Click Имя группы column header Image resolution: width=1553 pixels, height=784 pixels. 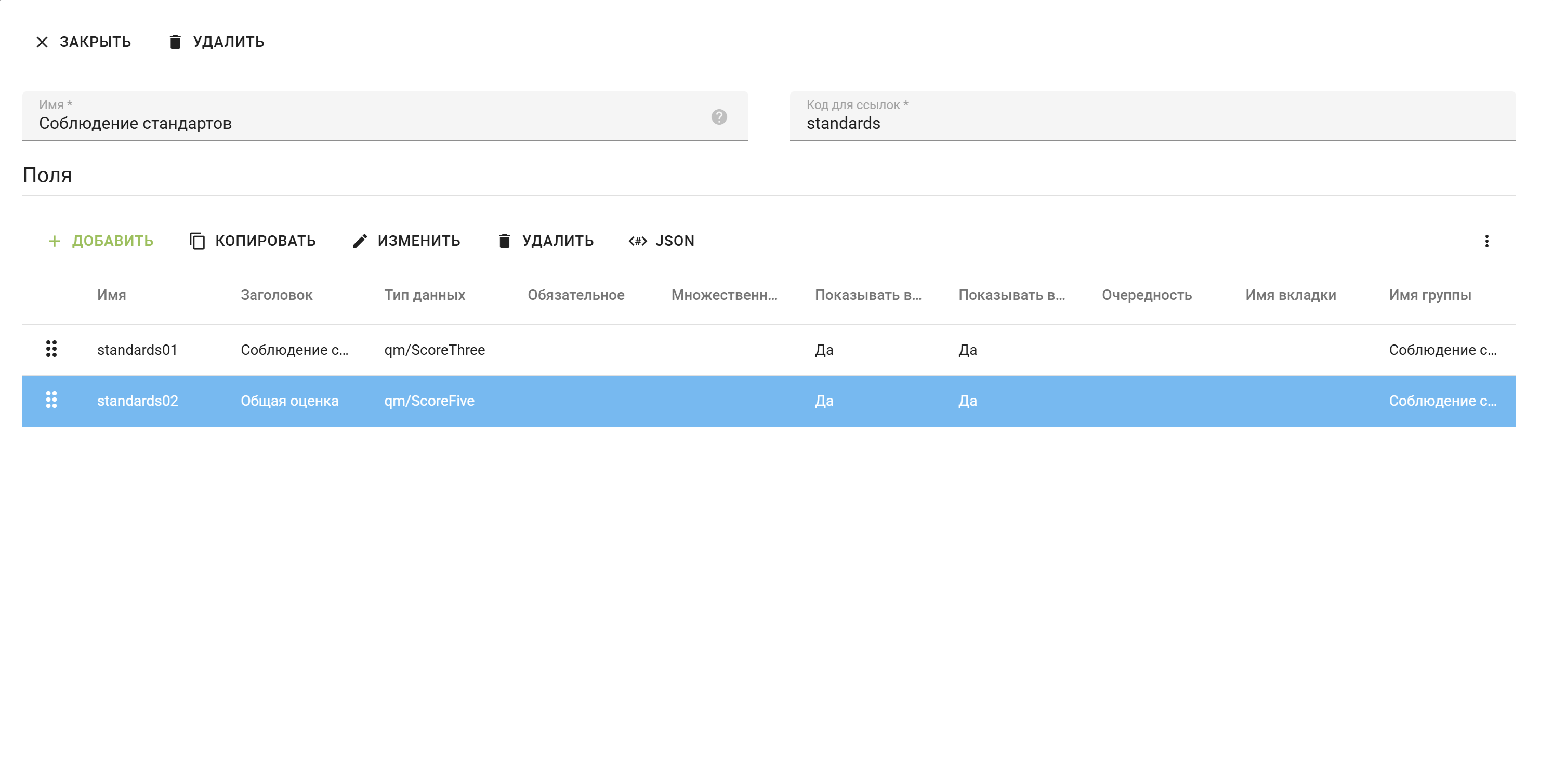[x=1429, y=295]
